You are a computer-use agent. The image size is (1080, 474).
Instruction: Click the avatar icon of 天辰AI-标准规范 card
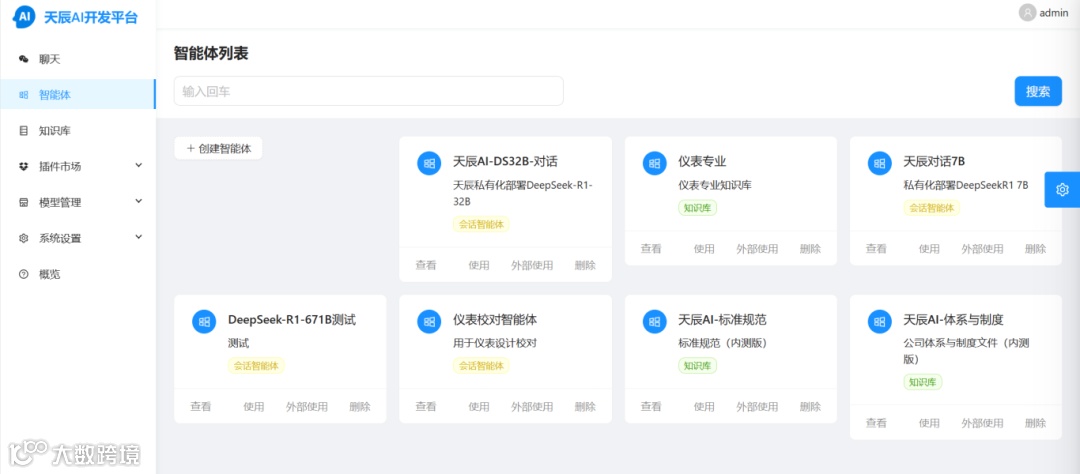[654, 321]
